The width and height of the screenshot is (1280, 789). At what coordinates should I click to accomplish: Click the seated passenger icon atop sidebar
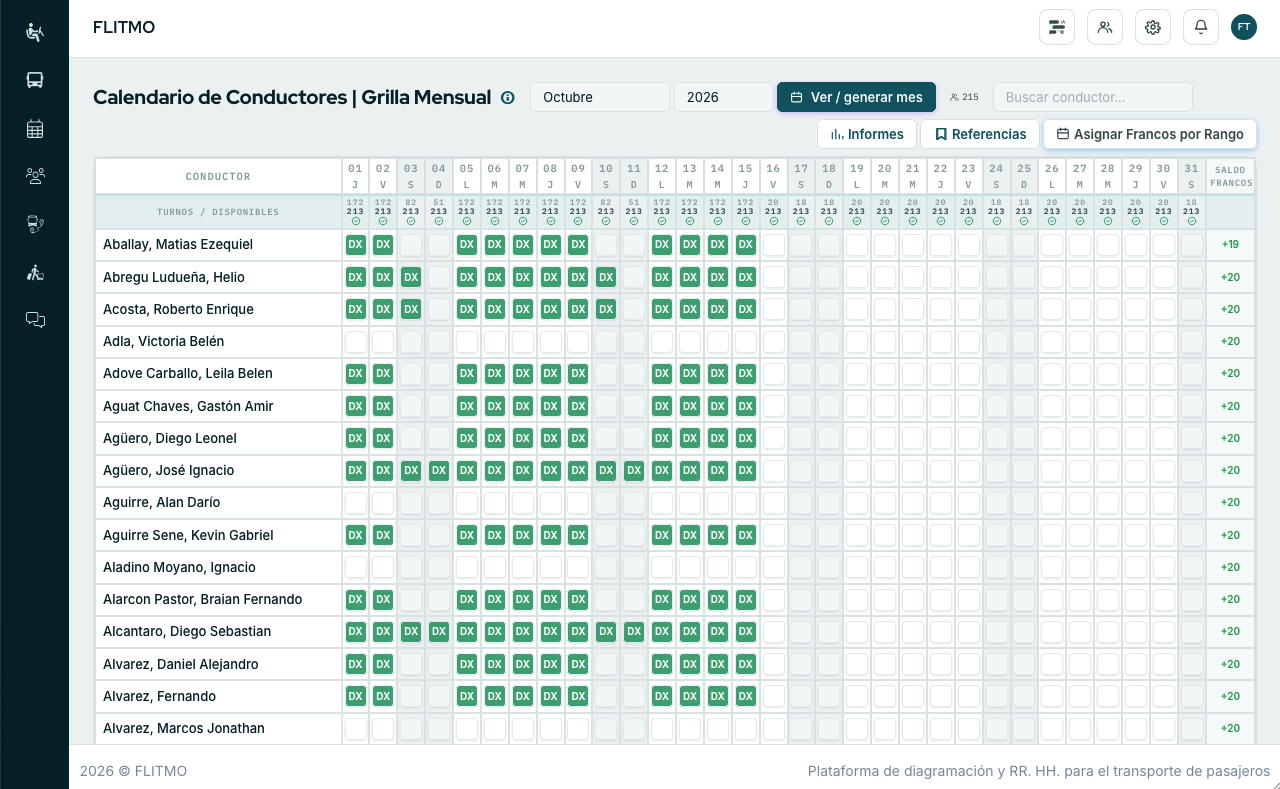(x=35, y=32)
